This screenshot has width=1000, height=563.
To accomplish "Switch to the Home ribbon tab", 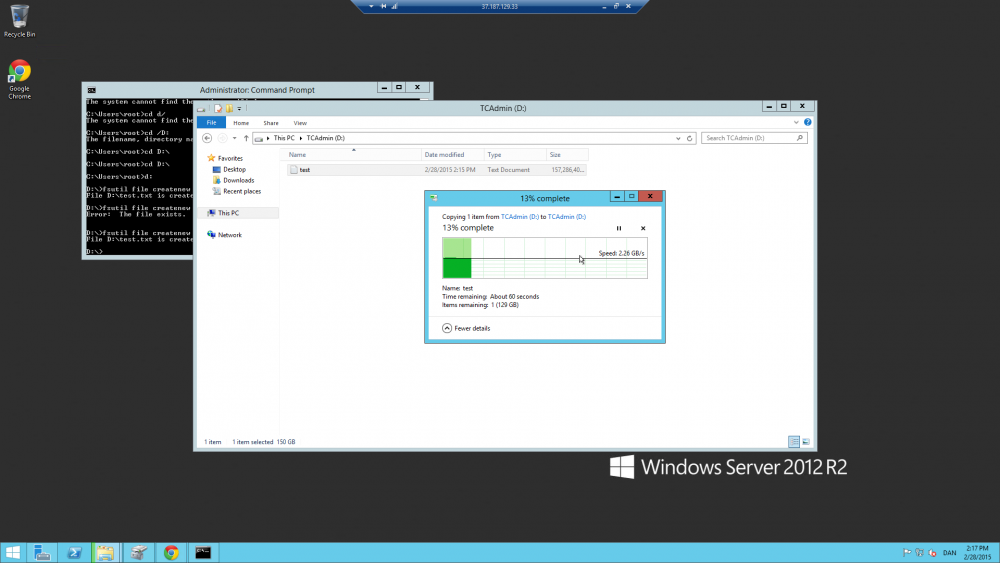I will [x=241, y=122].
